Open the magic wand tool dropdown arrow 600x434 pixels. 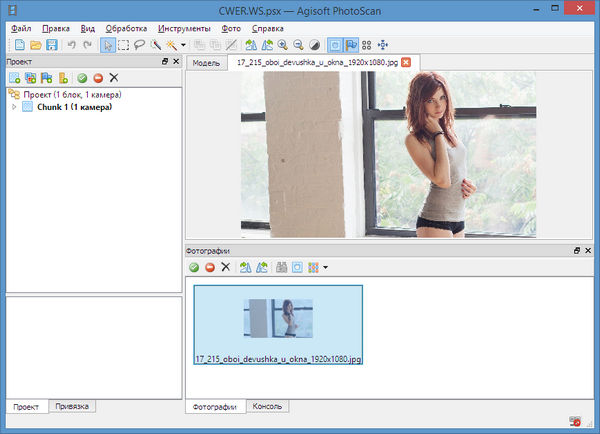point(183,45)
